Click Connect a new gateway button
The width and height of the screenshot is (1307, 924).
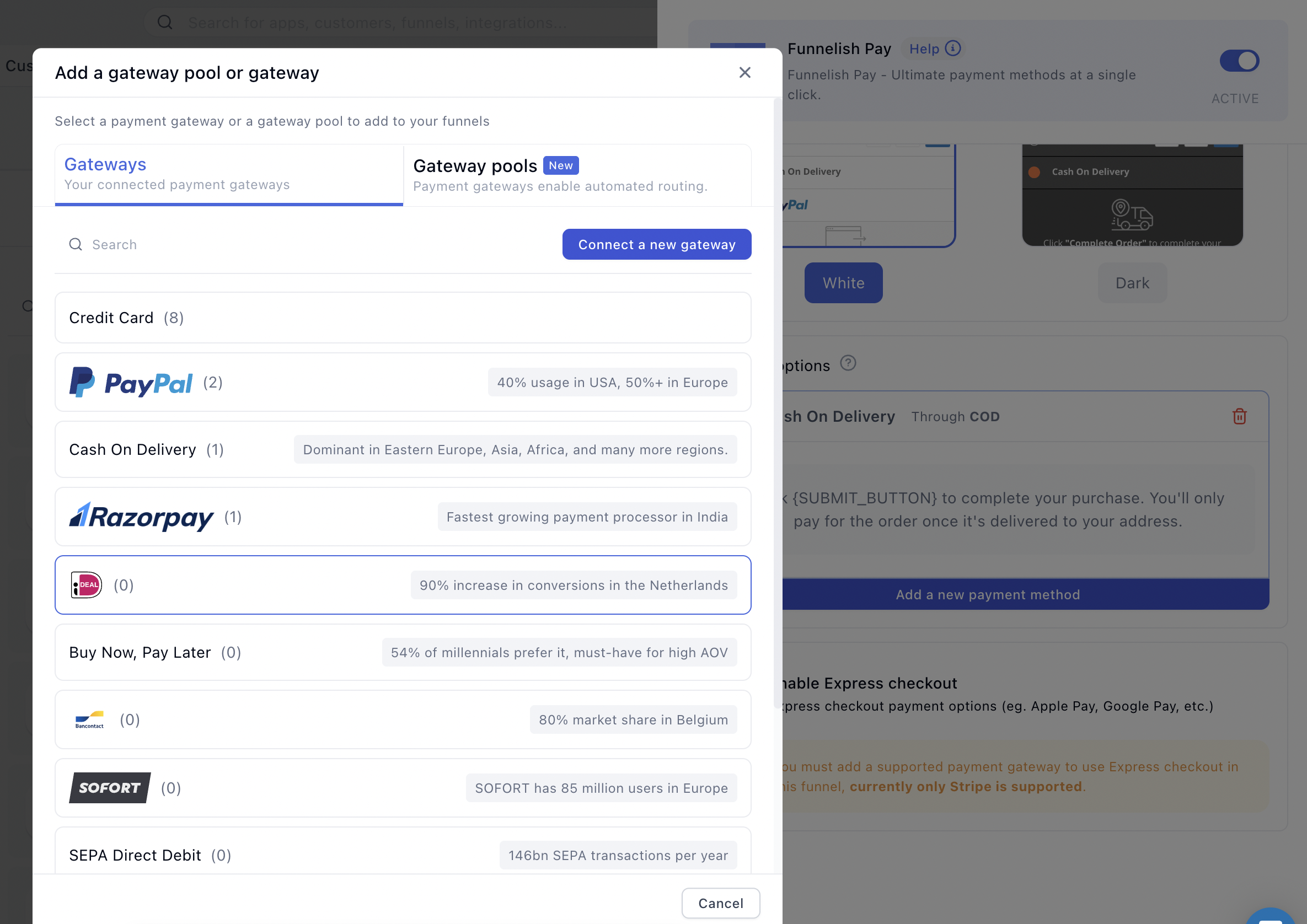pos(656,245)
